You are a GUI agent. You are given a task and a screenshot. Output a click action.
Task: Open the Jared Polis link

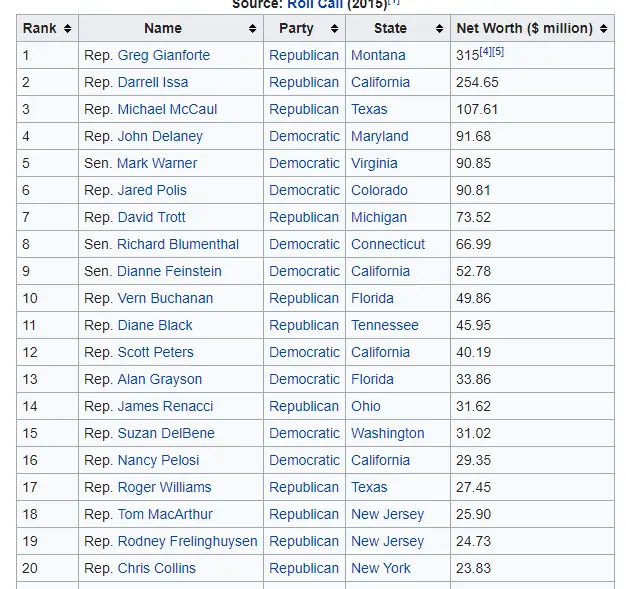[152, 190]
